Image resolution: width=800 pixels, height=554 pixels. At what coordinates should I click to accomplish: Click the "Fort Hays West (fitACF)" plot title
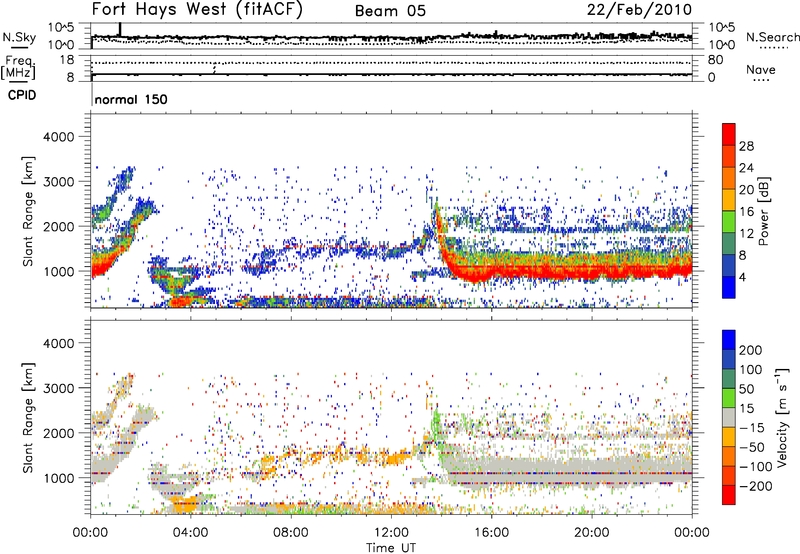(x=197, y=10)
